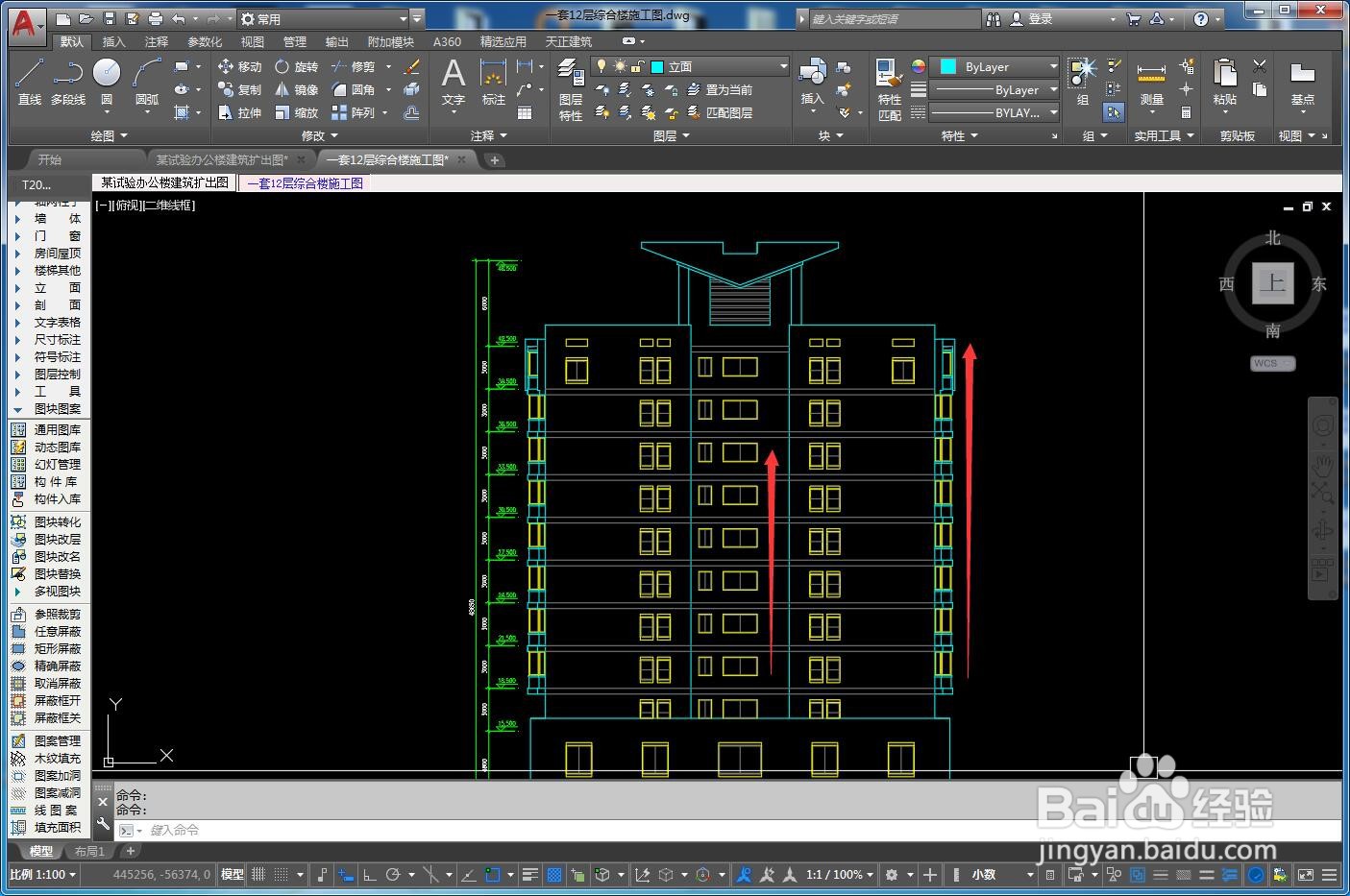Open the 常用 workspace dropdown
Screen dimensions: 1350x896
(x=324, y=18)
